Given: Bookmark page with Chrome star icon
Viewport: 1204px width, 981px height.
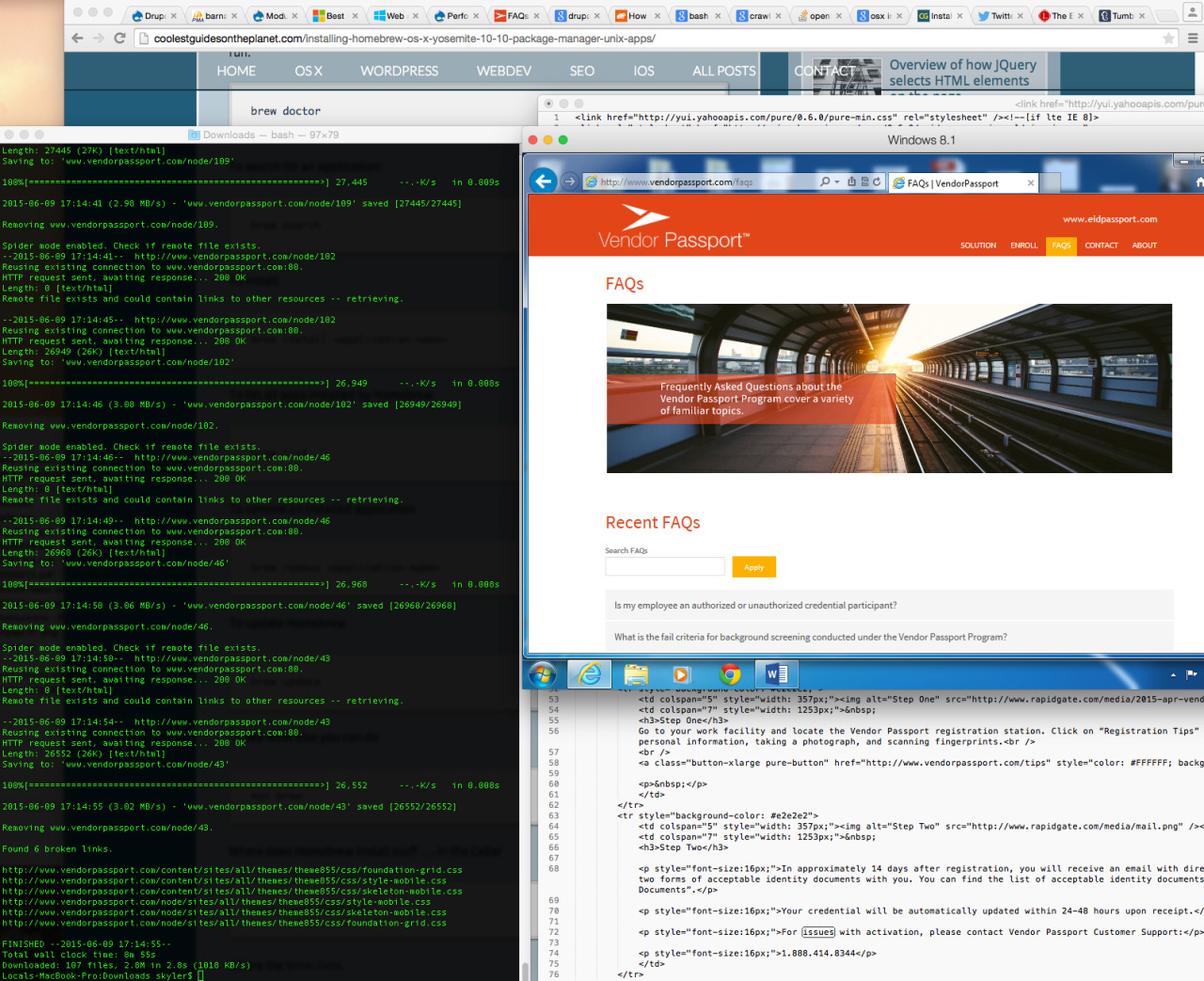Looking at the screenshot, I should (x=1168, y=39).
